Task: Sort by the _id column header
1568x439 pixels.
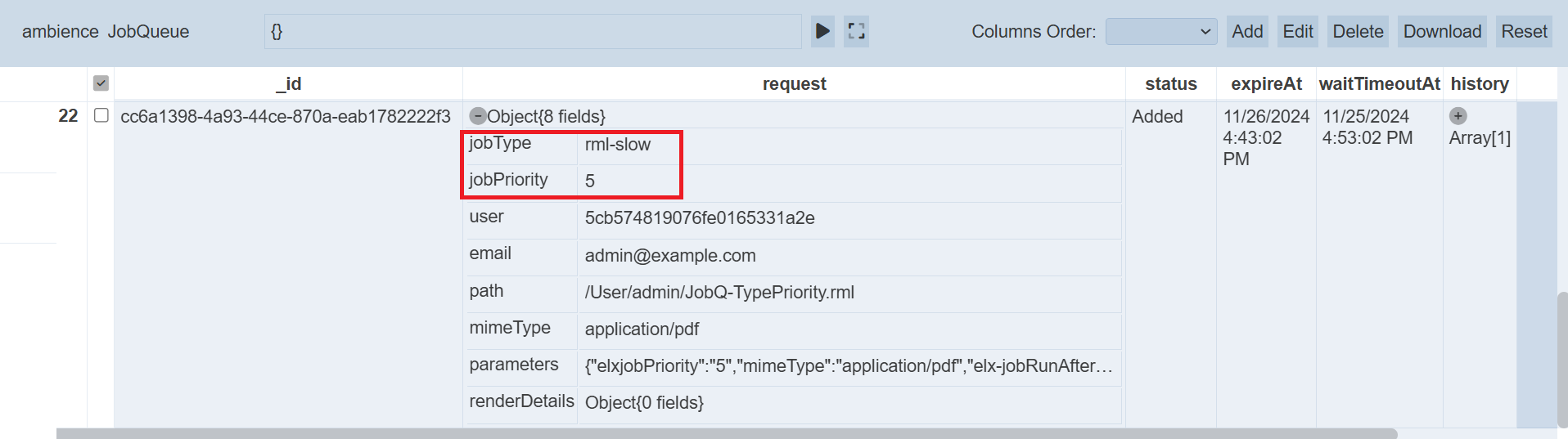Action: tap(288, 84)
